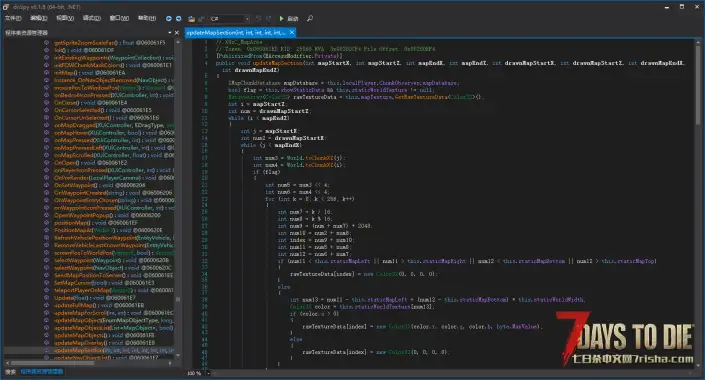Select the selectWaypoint(NavObject) method
This screenshot has width=705, height=380.
(x=112, y=268)
